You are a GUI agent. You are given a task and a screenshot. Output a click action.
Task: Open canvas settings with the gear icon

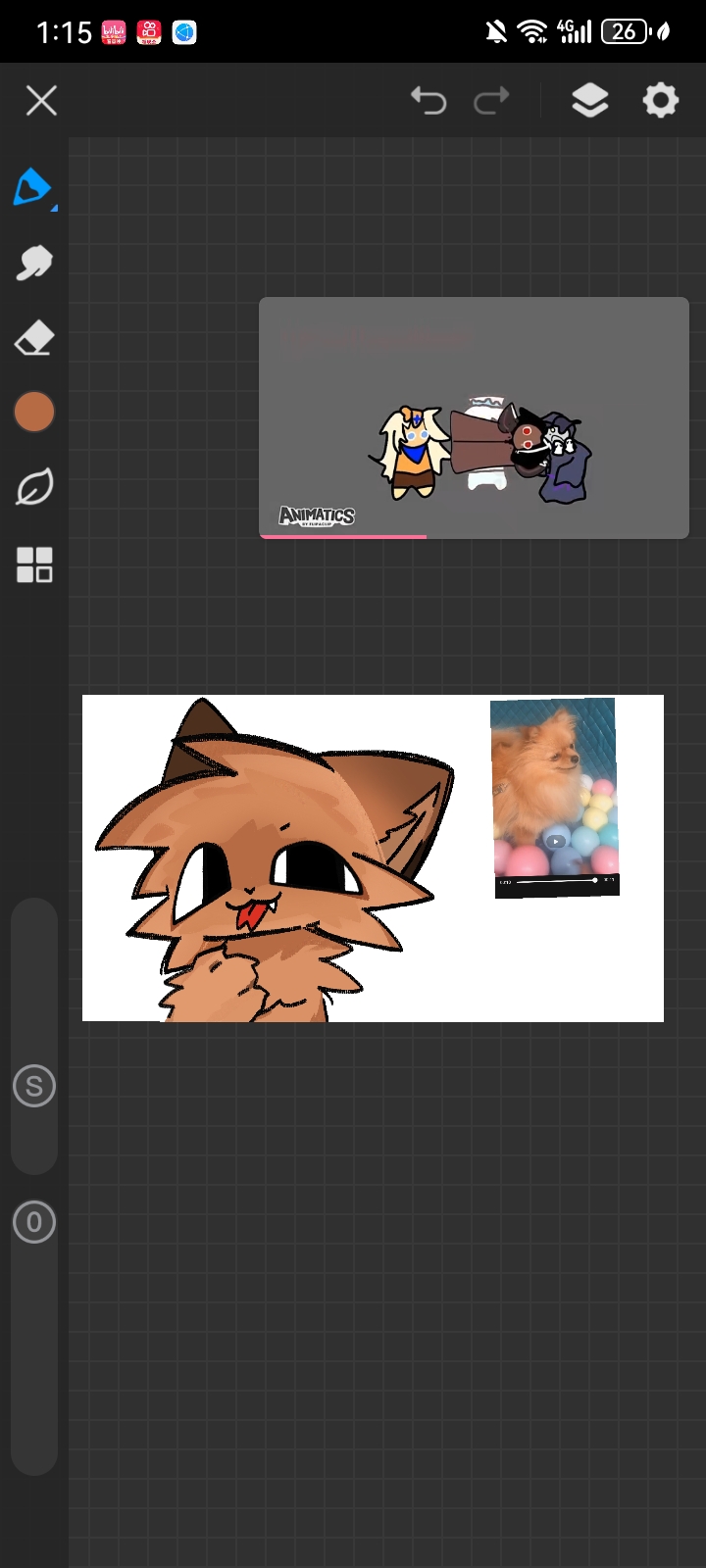click(x=660, y=100)
